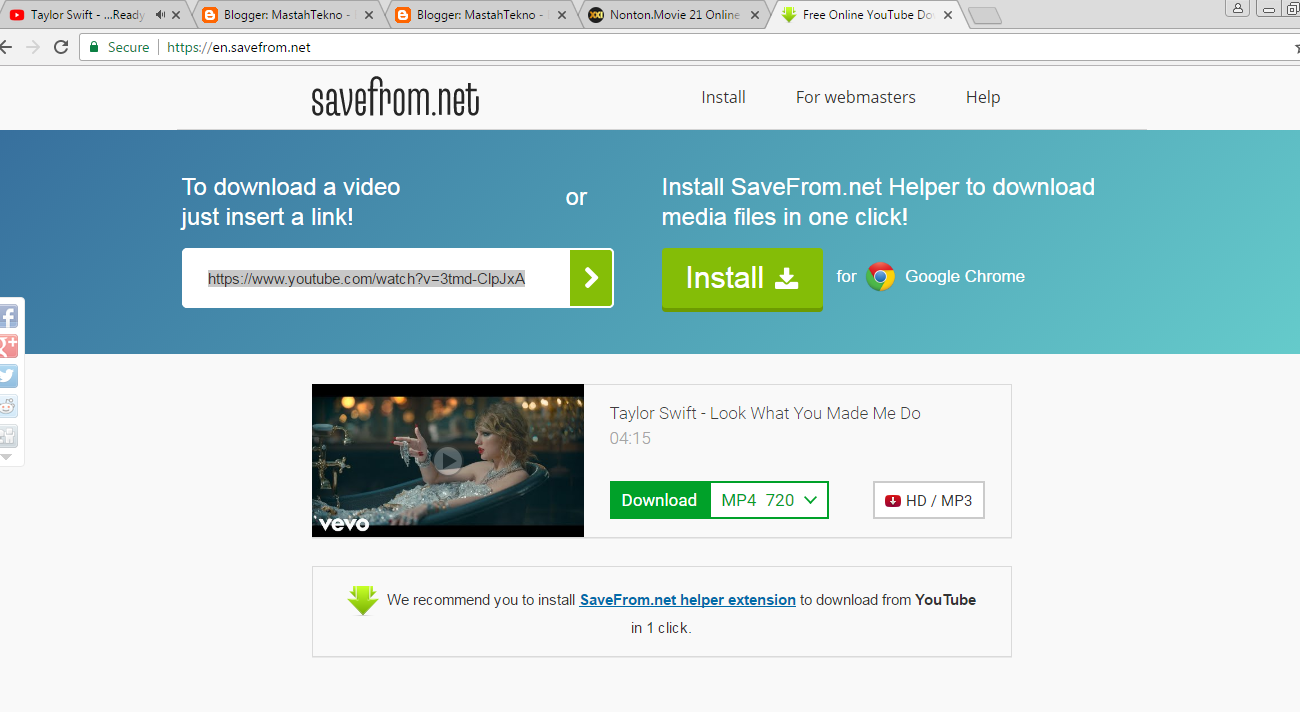Click the green Secure padlock icon
1300x712 pixels.
(94, 47)
